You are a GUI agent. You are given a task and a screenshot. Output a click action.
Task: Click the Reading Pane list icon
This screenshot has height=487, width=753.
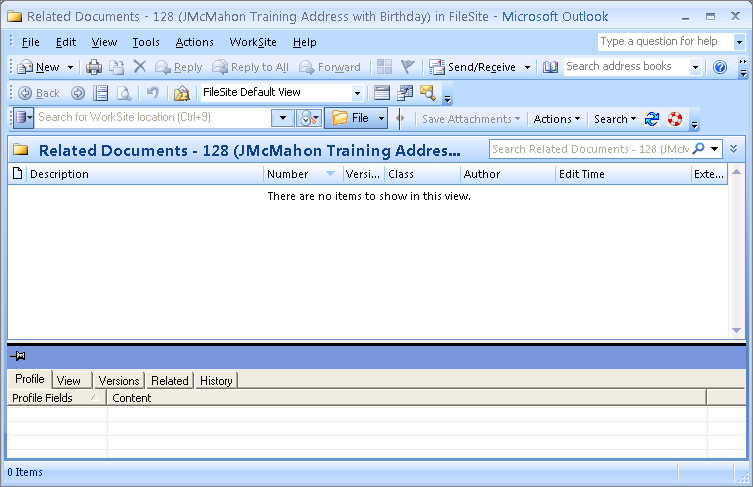(x=100, y=93)
